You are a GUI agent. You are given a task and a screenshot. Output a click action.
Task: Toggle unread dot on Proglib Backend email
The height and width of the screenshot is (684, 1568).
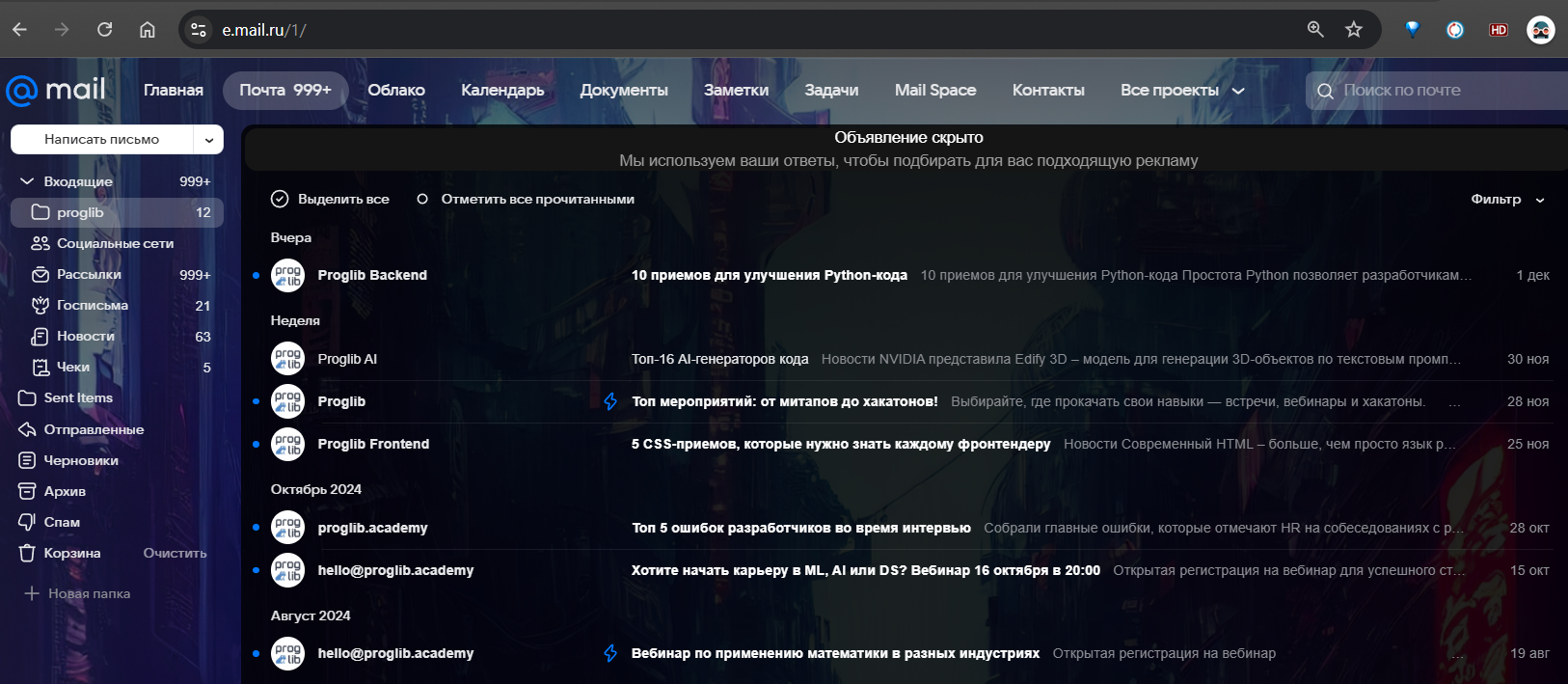[256, 276]
